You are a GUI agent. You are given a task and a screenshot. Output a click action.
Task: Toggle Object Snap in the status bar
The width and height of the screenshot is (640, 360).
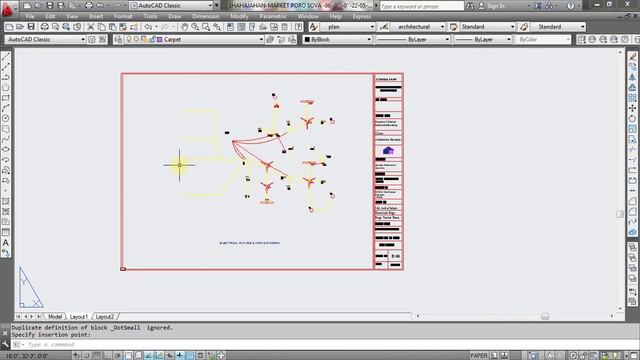pyautogui.click(x=128, y=356)
